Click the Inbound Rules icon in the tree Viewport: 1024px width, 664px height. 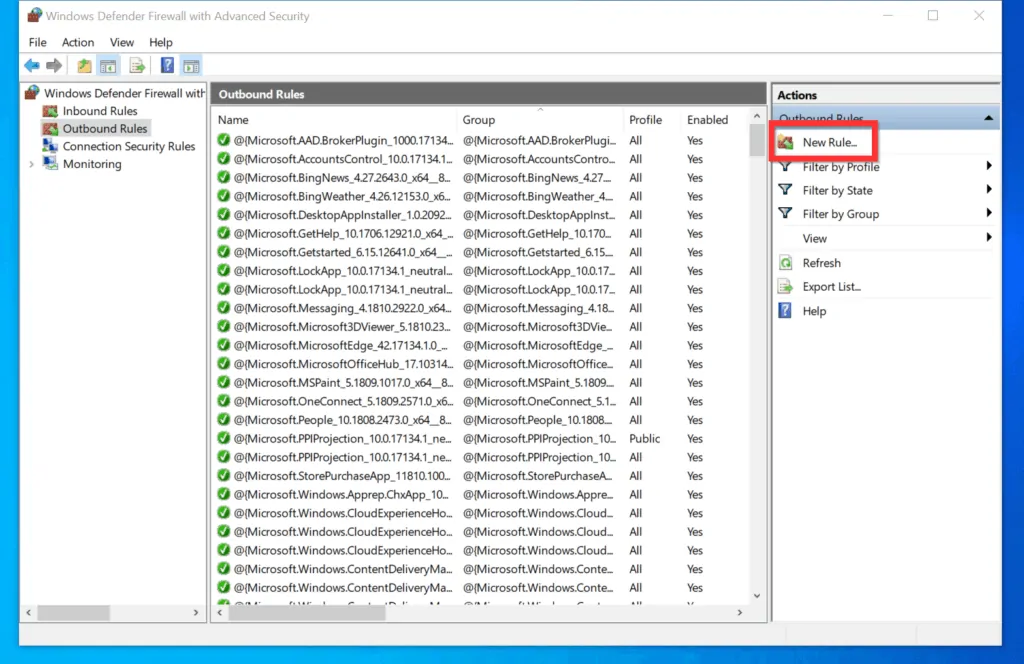tap(50, 111)
